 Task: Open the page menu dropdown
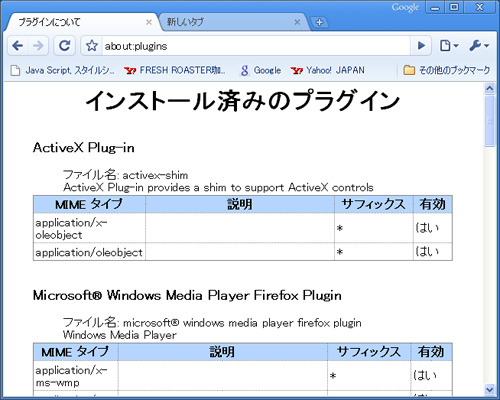coord(449,46)
